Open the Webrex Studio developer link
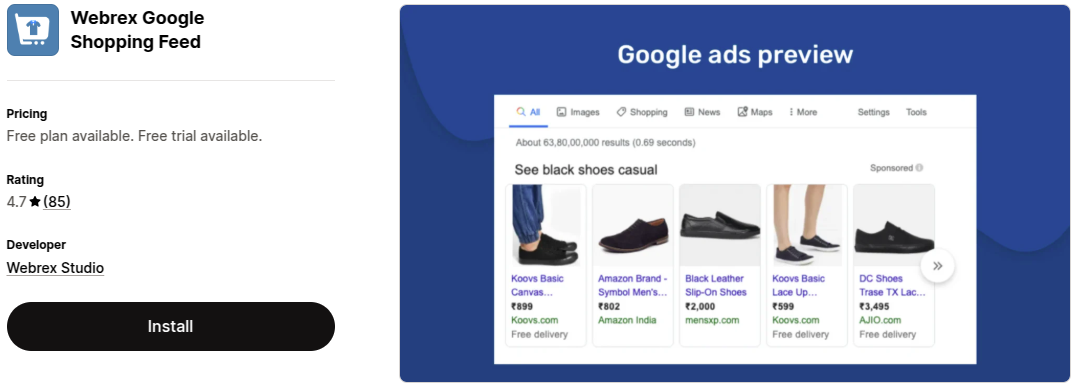1077x387 pixels. point(55,268)
